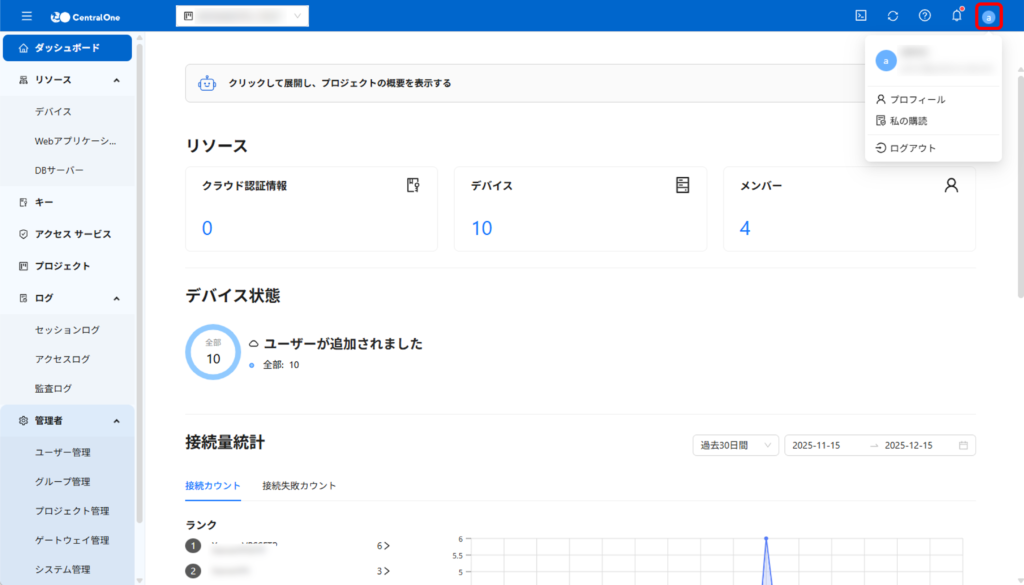Click the hamburger menu icon
The image size is (1024, 585).
pos(26,16)
